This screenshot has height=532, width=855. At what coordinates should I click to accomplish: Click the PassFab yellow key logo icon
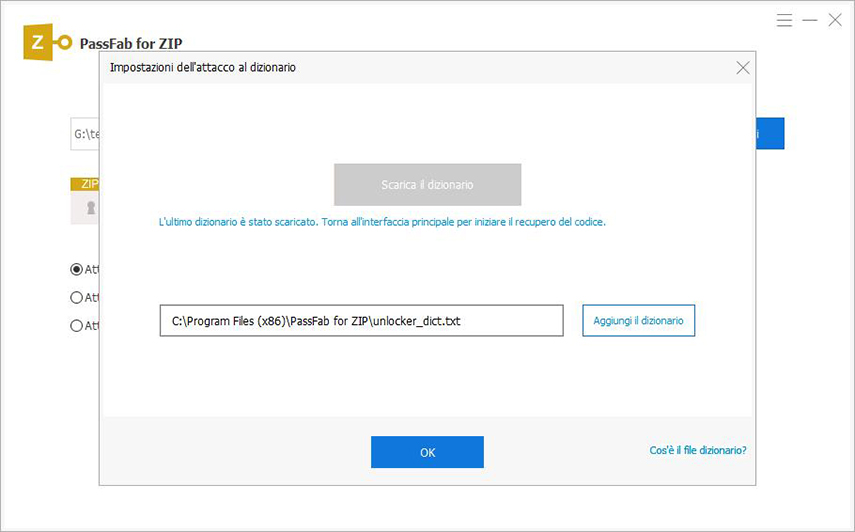click(48, 43)
